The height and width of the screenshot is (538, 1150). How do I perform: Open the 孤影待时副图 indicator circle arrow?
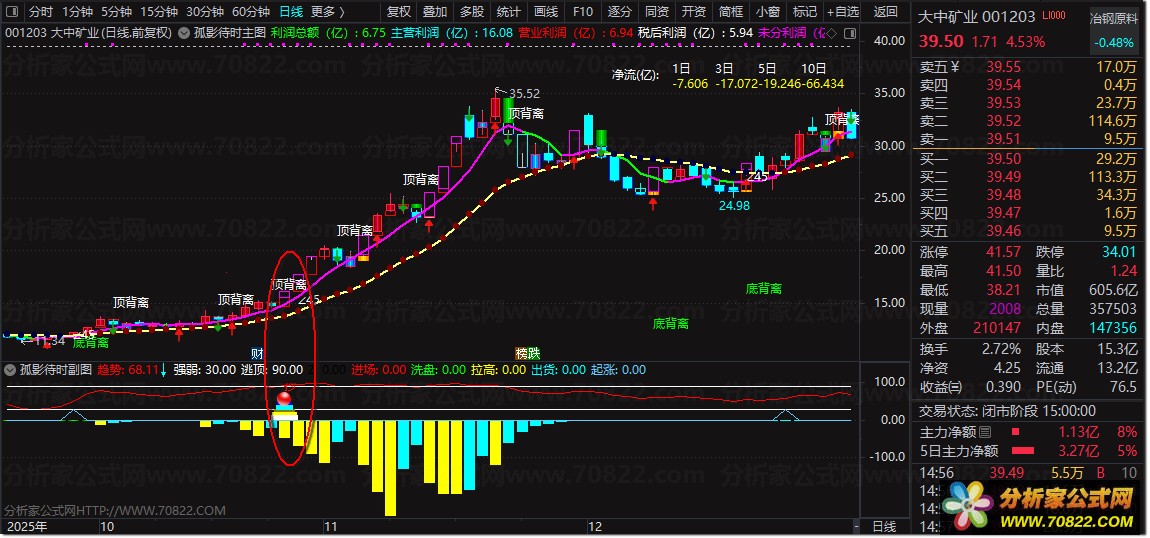pyautogui.click(x=12, y=370)
